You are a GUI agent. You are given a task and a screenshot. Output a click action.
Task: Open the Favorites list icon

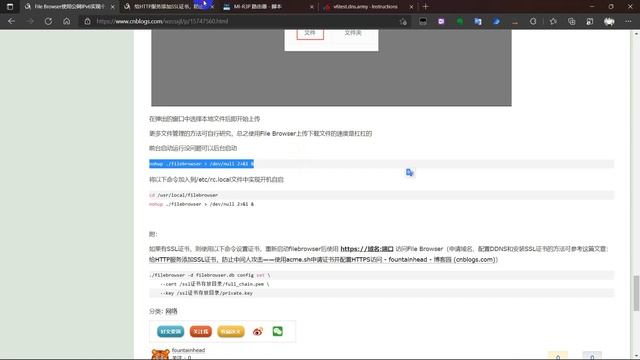[553, 21]
